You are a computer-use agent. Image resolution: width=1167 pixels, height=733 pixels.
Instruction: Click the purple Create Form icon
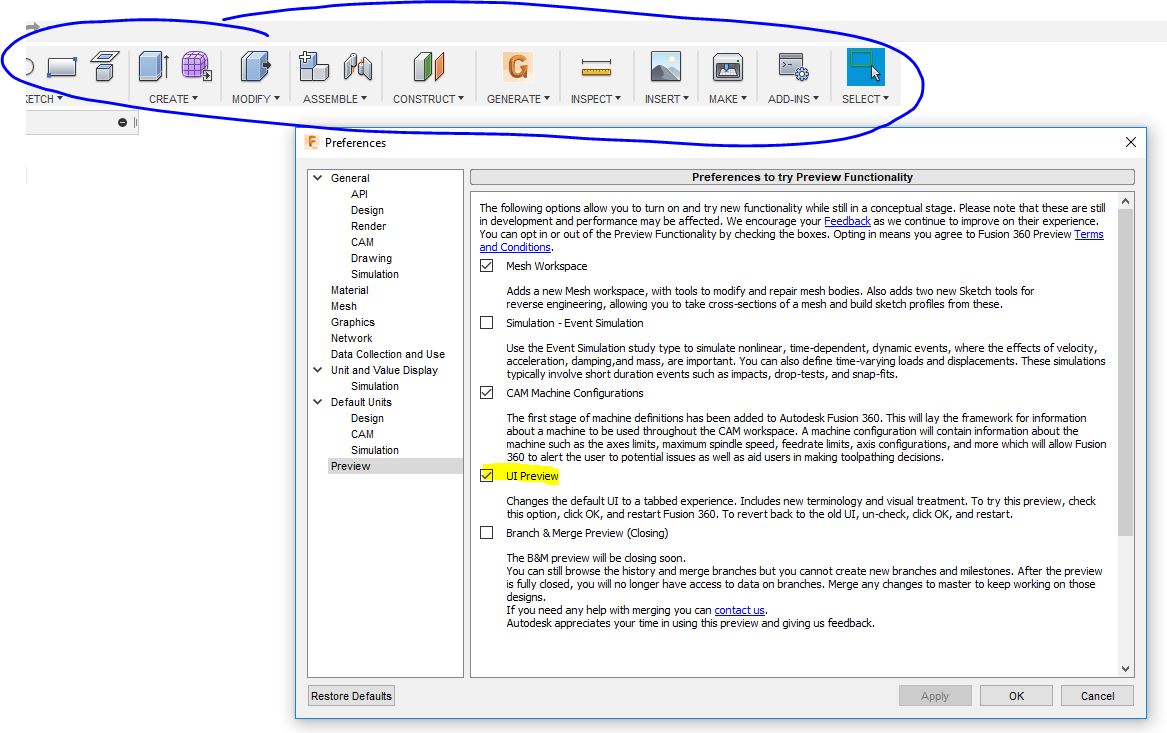click(x=196, y=66)
